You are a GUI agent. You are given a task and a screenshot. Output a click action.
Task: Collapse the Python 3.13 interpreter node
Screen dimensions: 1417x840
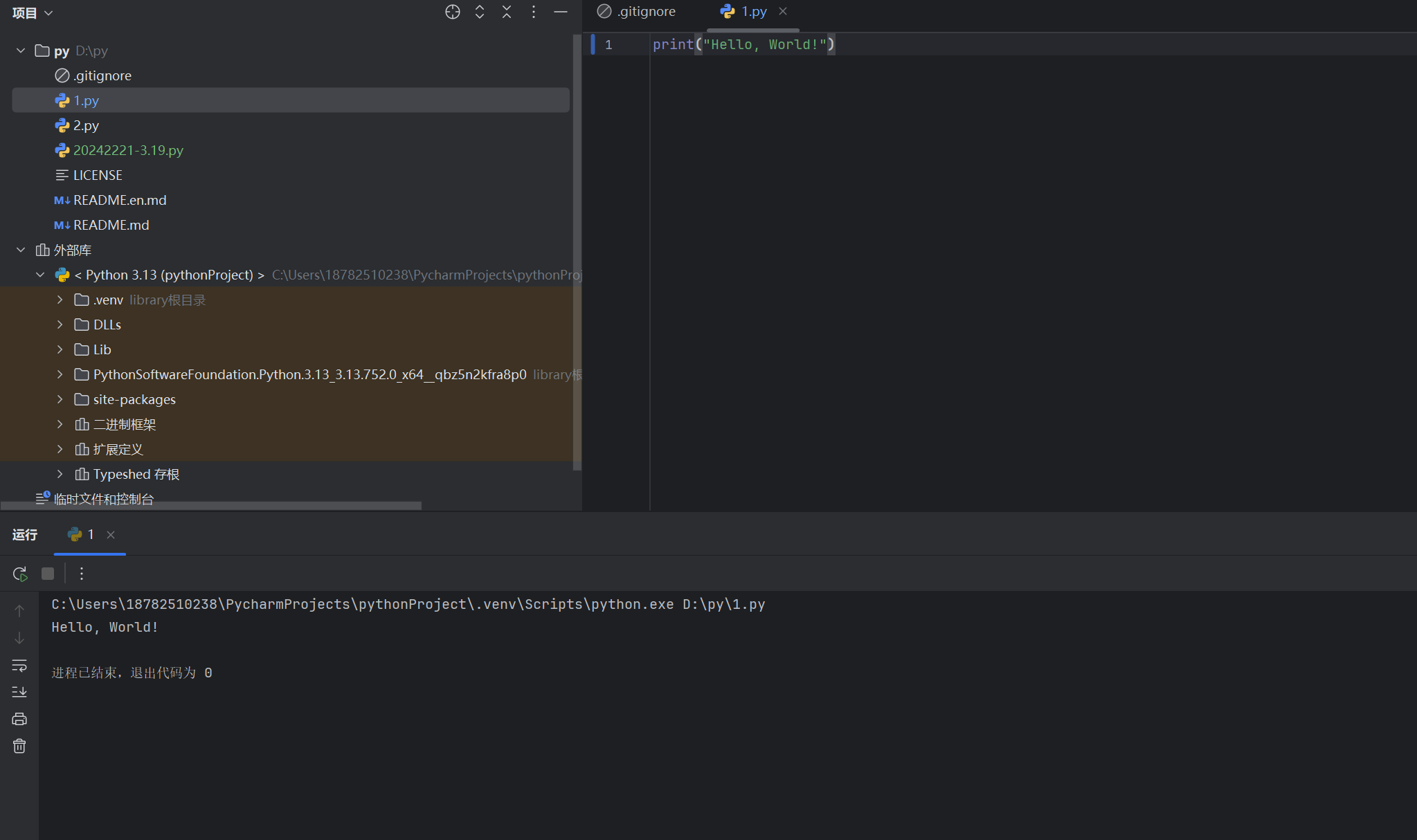40,275
